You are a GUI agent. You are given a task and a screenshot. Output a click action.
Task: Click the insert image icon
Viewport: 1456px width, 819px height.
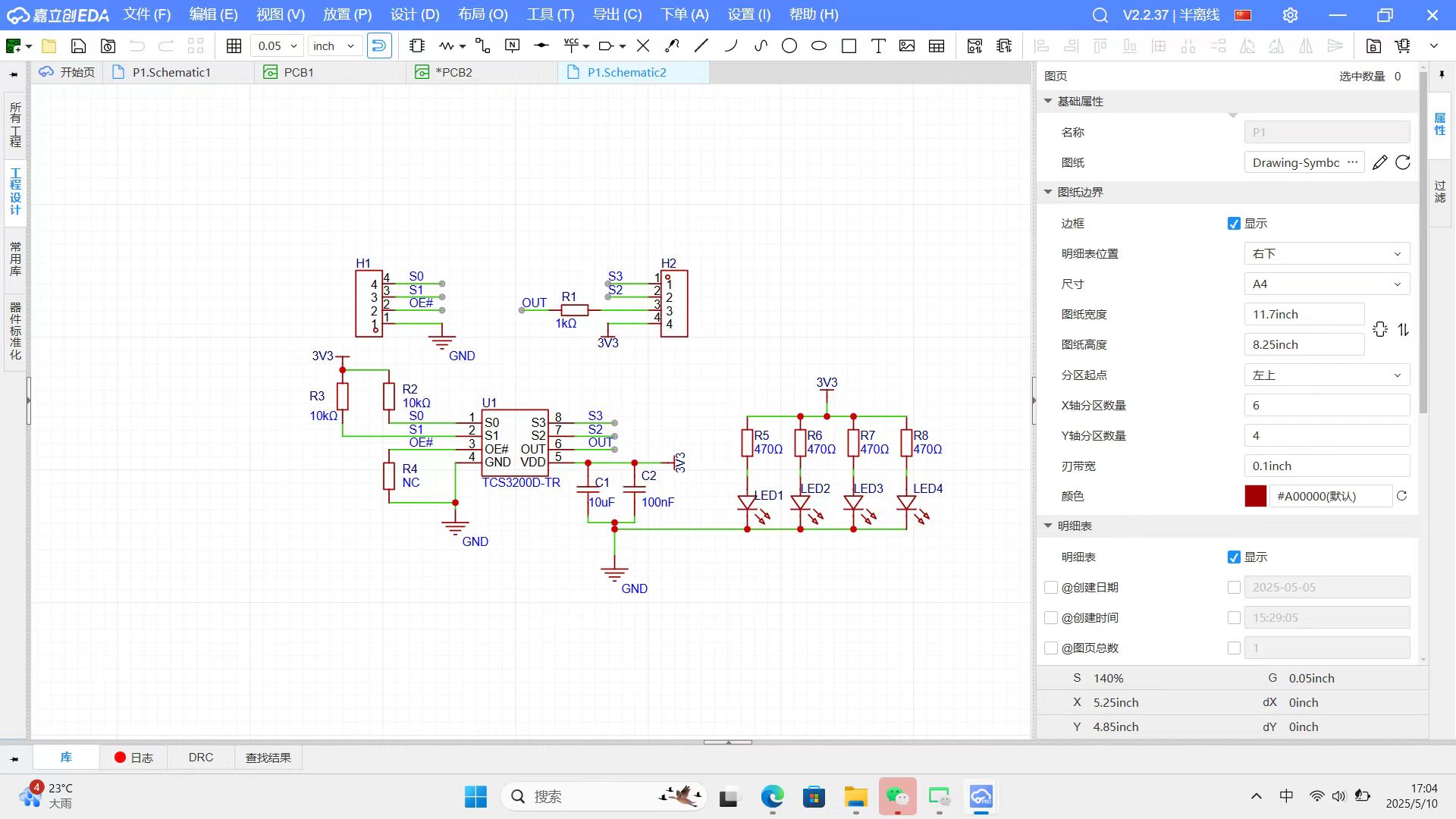tap(907, 45)
